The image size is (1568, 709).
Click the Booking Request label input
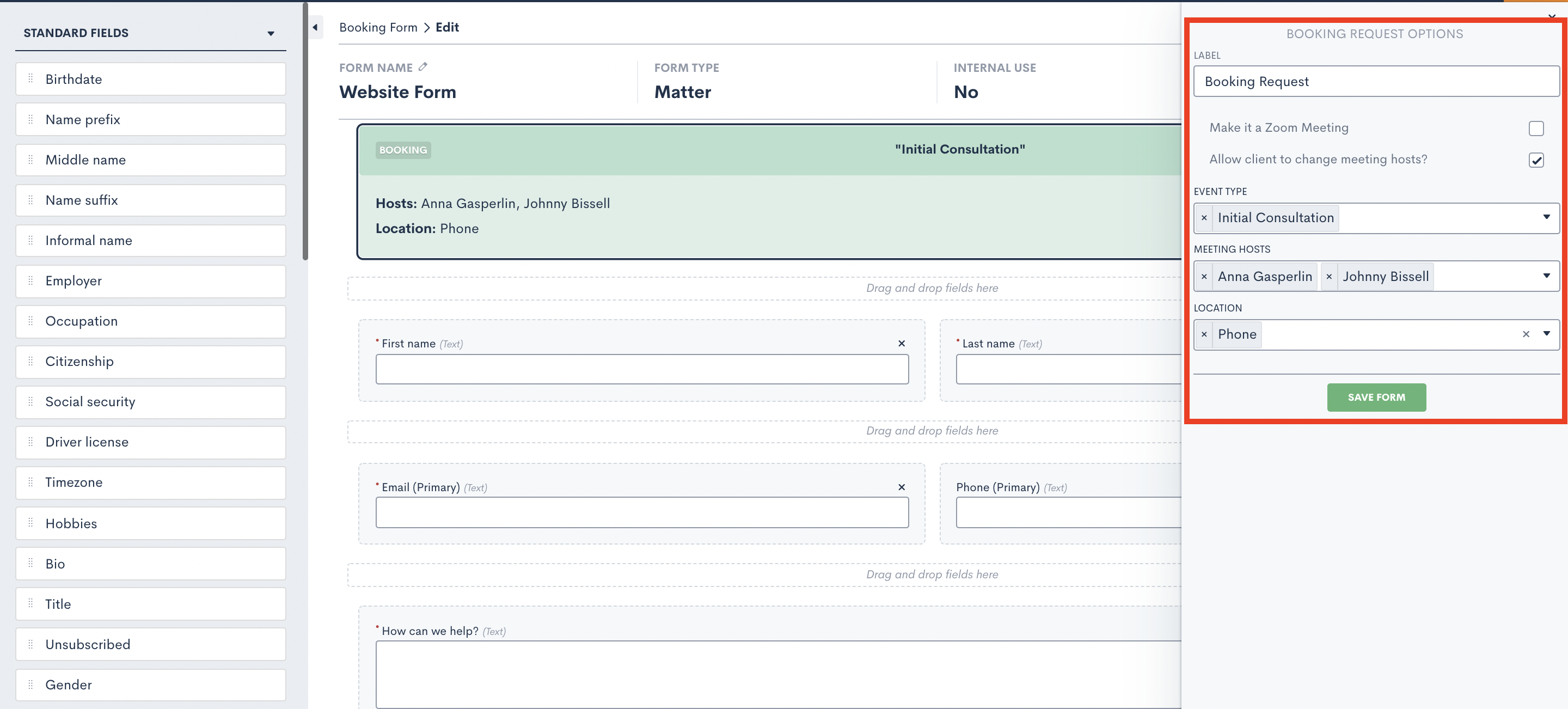(x=1376, y=82)
